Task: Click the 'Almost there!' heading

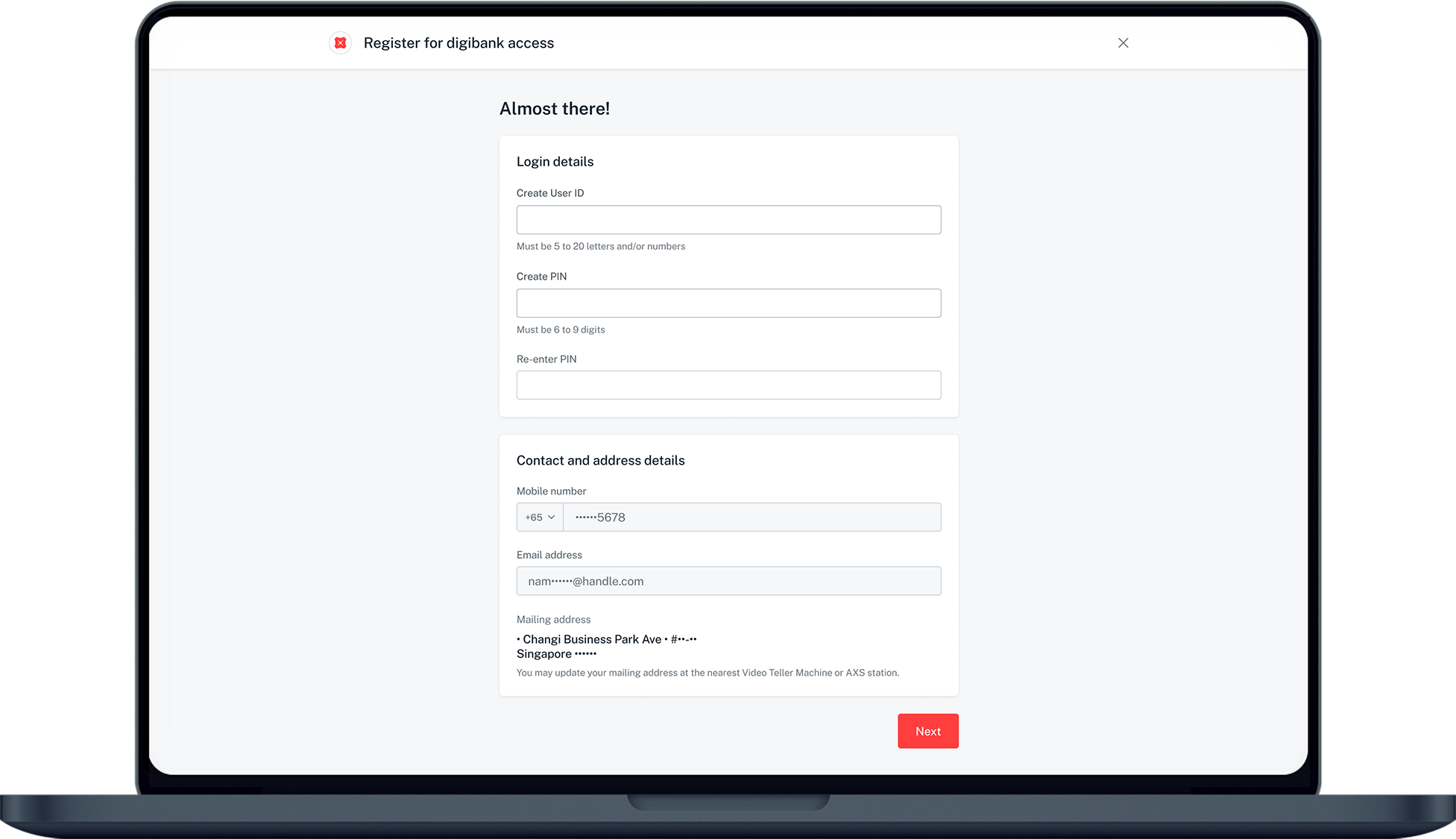Action: 555,109
